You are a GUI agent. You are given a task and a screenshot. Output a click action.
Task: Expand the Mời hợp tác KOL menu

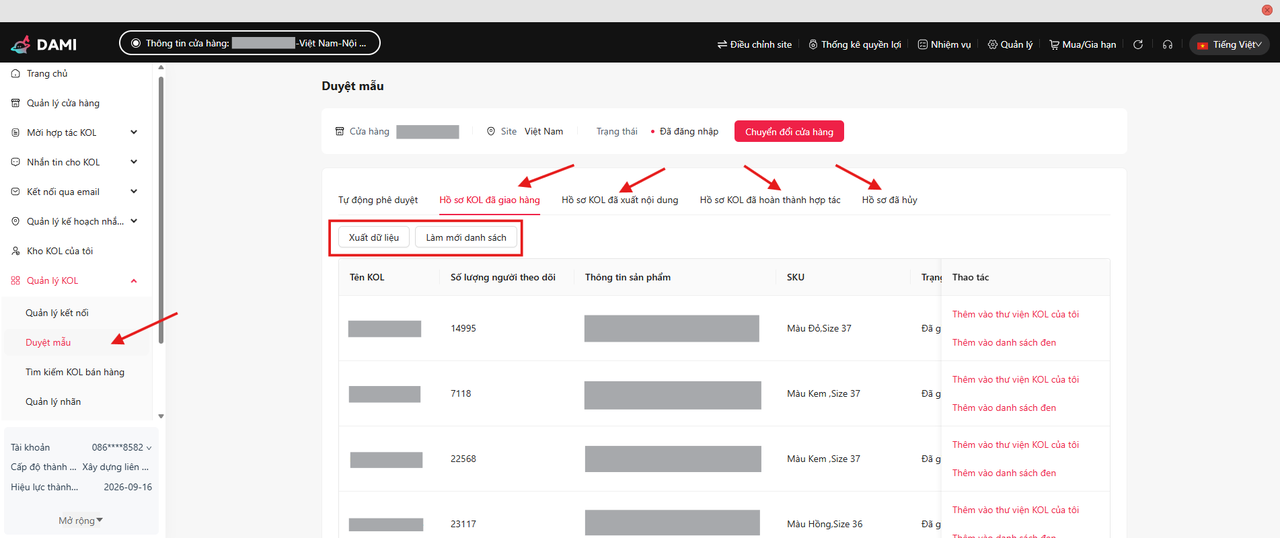pos(134,133)
